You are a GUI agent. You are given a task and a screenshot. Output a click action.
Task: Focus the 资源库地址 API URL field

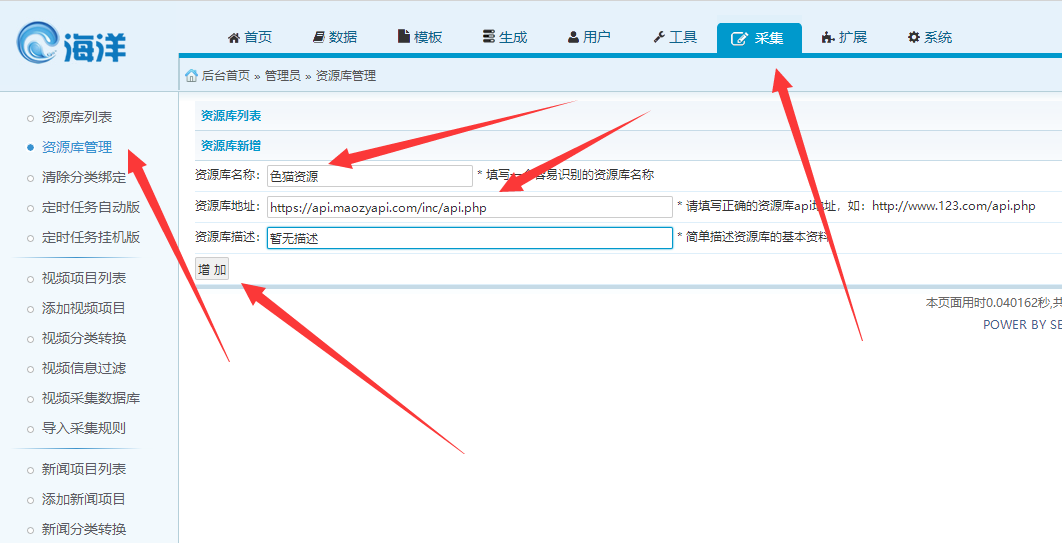click(469, 207)
